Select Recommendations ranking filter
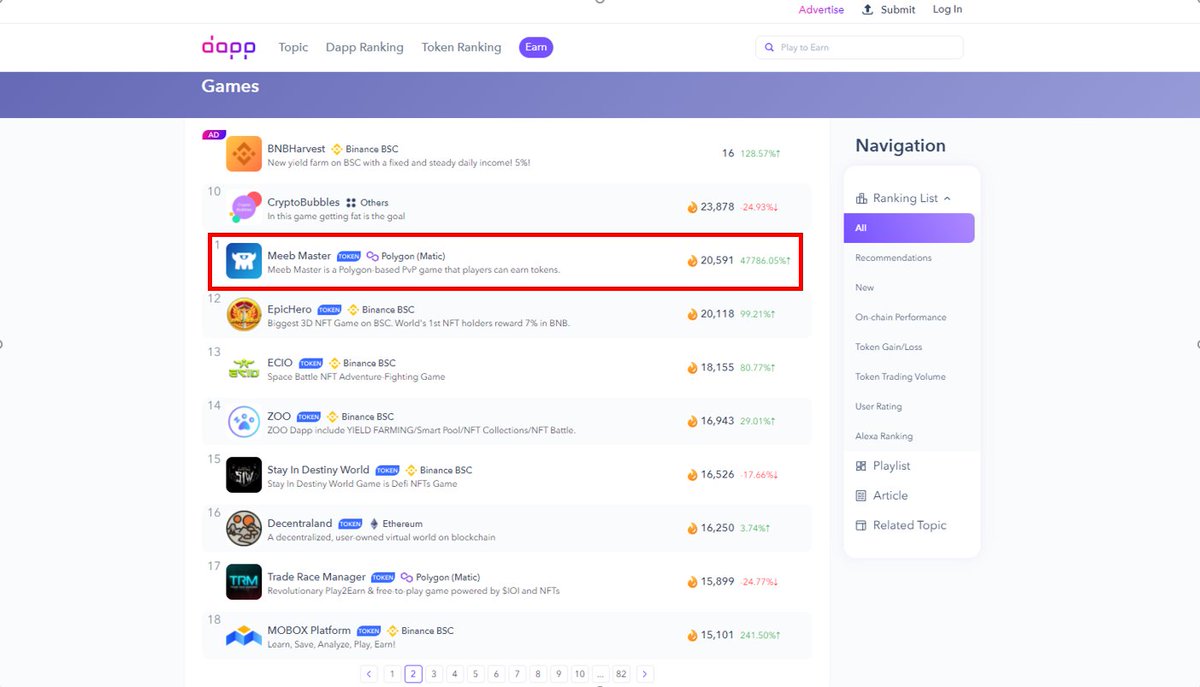 pos(893,258)
